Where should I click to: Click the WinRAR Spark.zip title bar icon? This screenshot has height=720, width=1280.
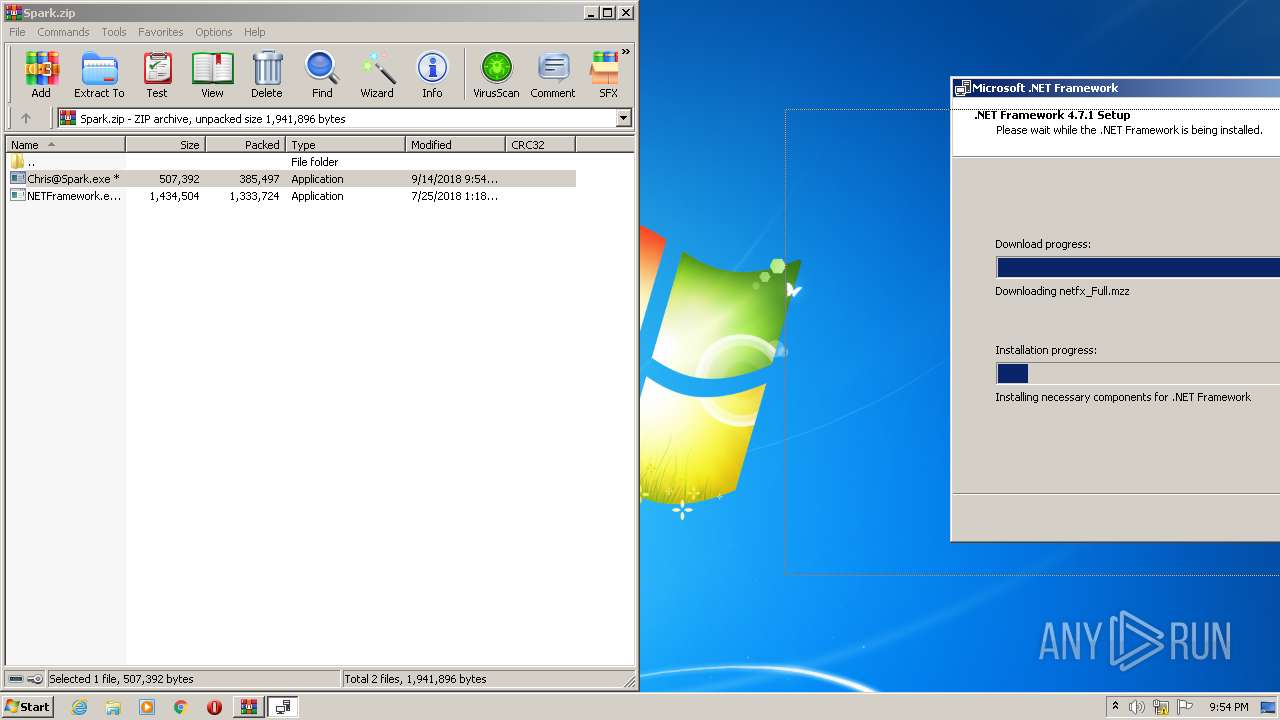[14, 13]
